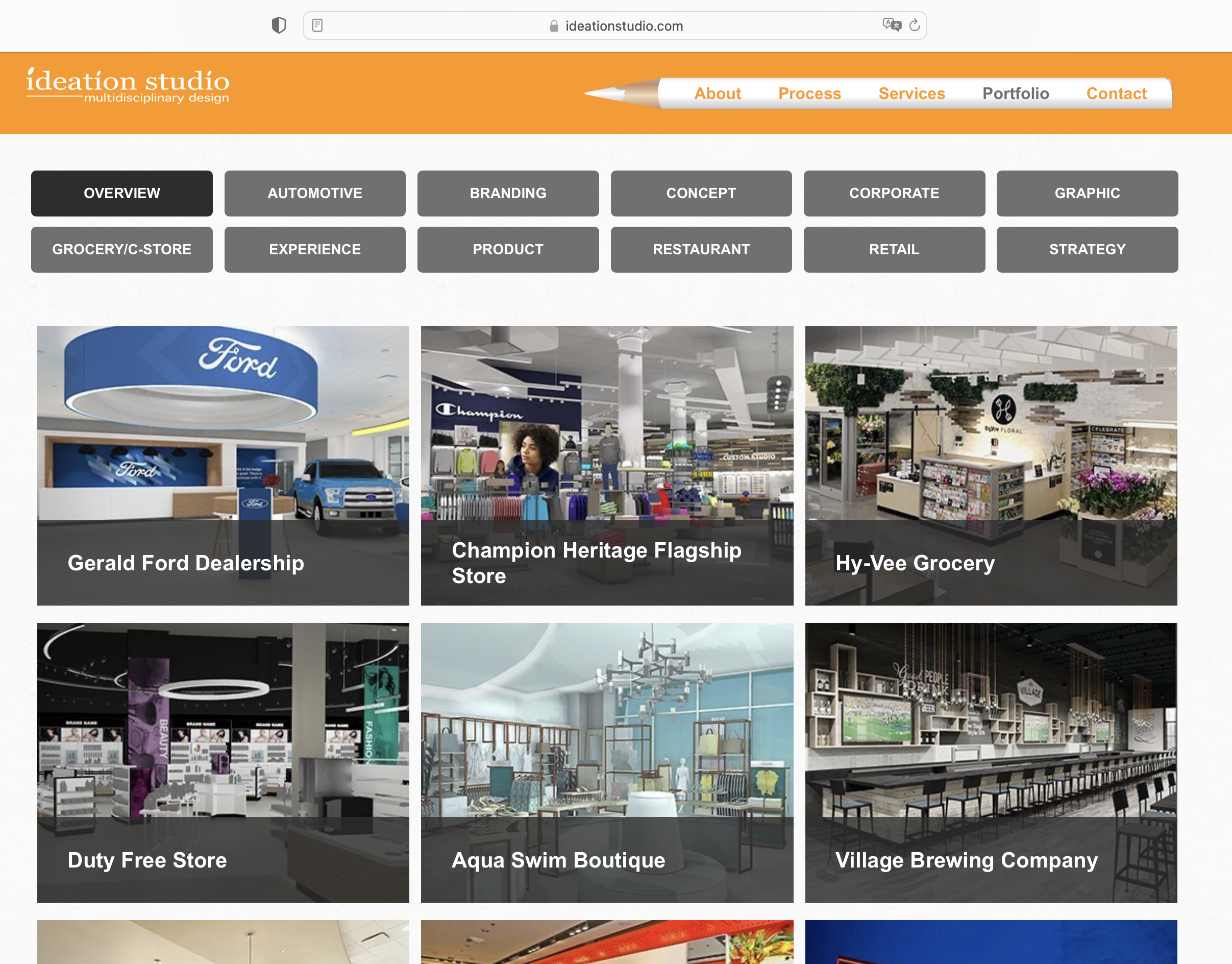Open the Village Brewing Company project
1232x964 pixels.
pos(991,762)
